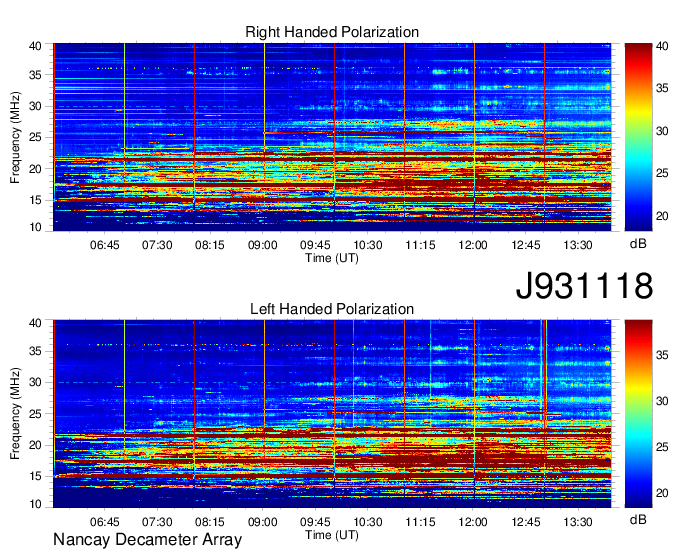This screenshot has width=680, height=552.
Task: Click the dB label beneath Right Handed colorbar
Action: pyautogui.click(x=638, y=244)
